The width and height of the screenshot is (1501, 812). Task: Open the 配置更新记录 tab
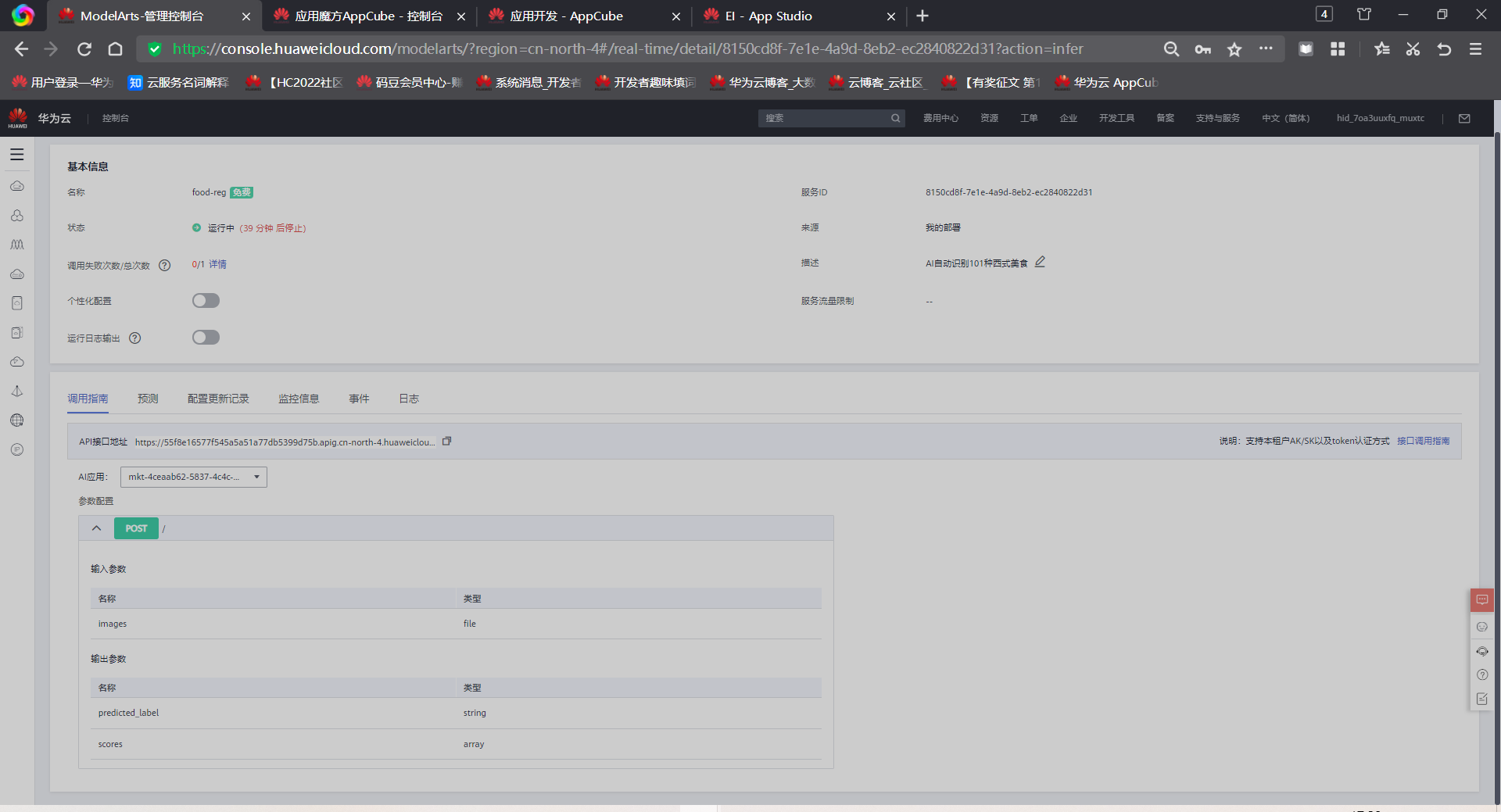[218, 399]
